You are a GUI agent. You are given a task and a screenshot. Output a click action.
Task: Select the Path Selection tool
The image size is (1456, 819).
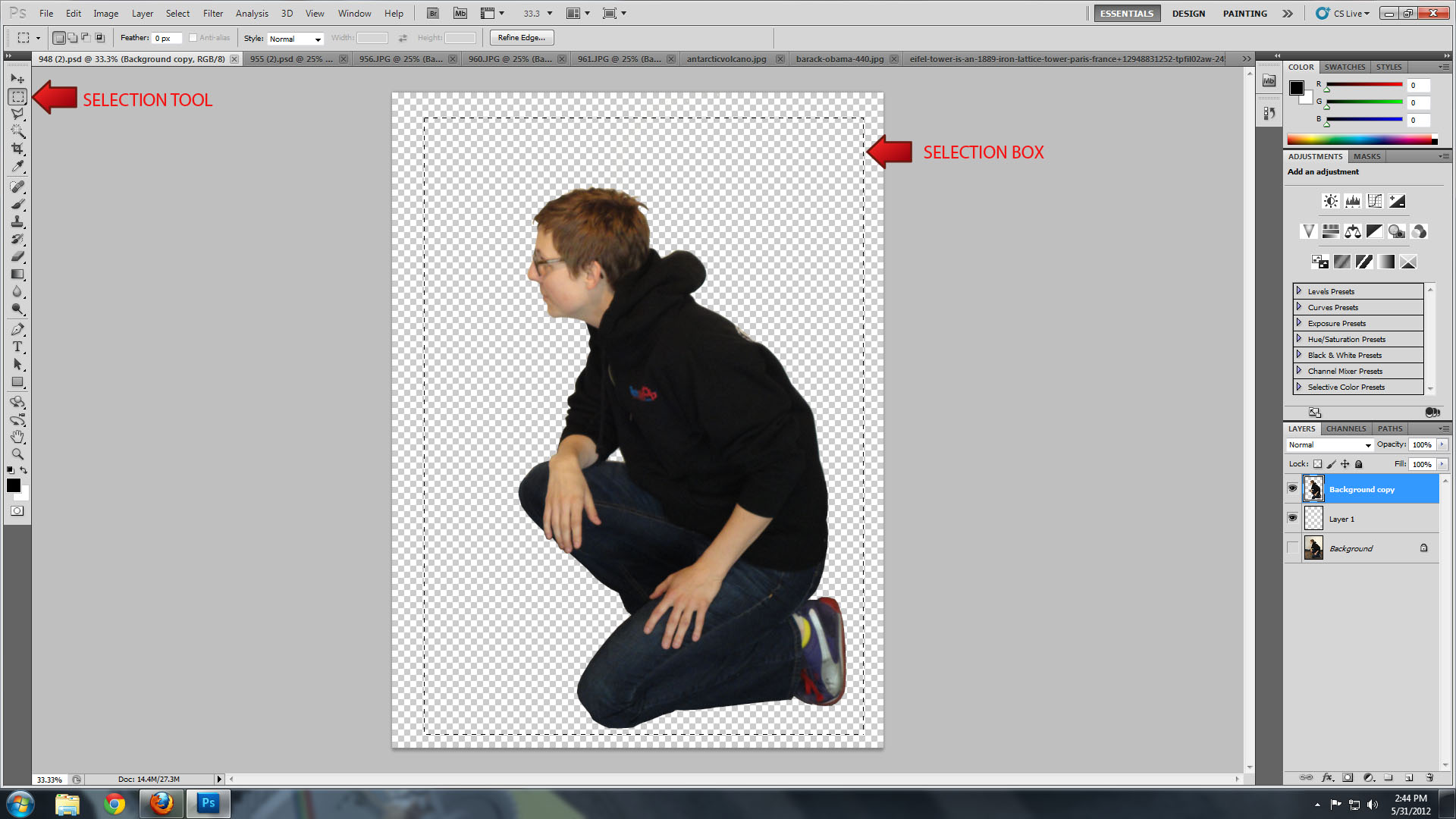pyautogui.click(x=17, y=364)
